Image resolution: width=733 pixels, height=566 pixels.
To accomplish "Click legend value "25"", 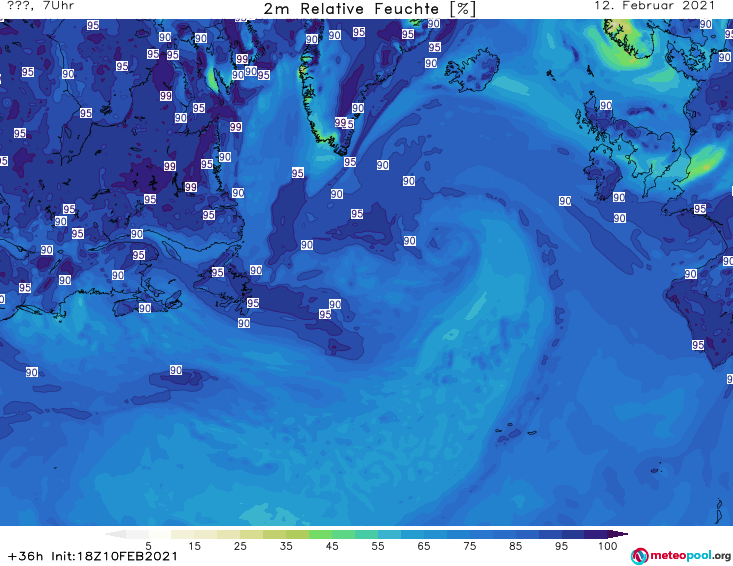I will 240,546.
